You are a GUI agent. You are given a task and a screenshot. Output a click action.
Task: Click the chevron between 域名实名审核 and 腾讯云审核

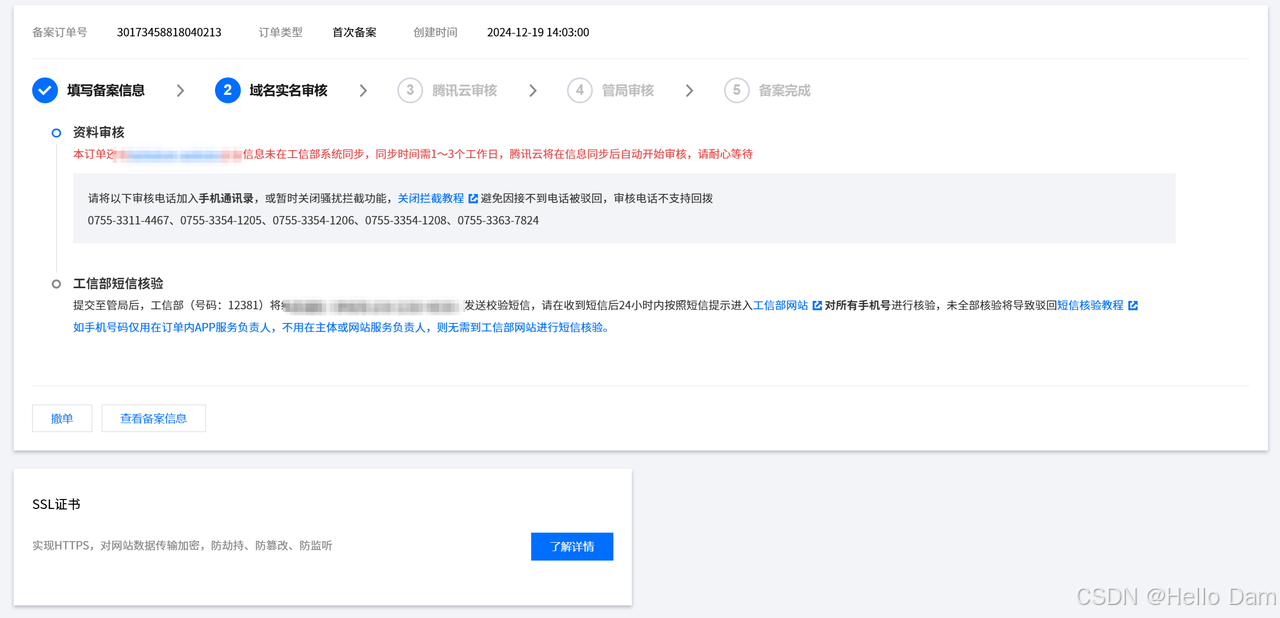coord(362,90)
